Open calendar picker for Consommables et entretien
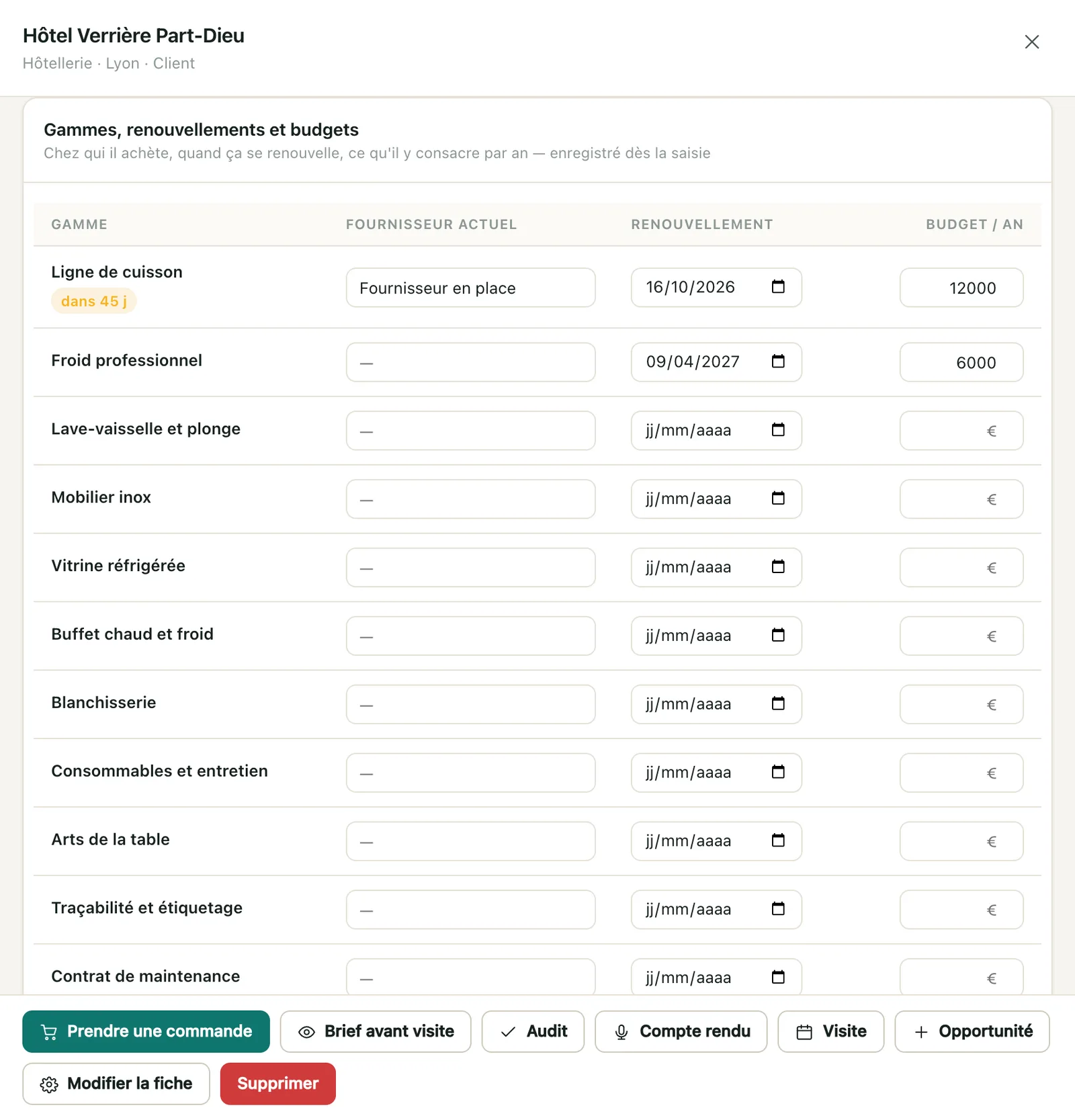The width and height of the screenshot is (1075, 1120). tap(778, 773)
